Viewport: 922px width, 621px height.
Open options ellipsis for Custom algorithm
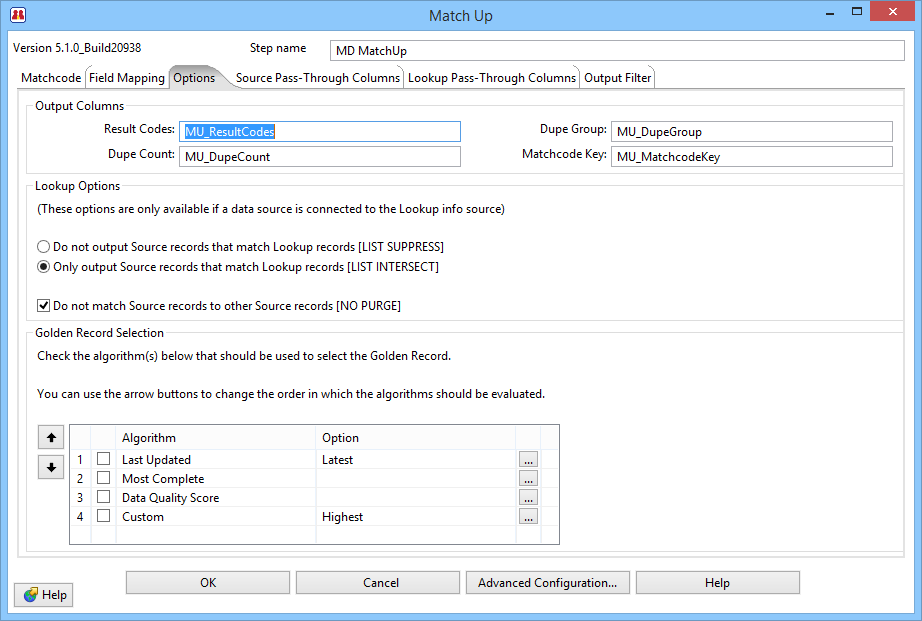click(x=528, y=517)
